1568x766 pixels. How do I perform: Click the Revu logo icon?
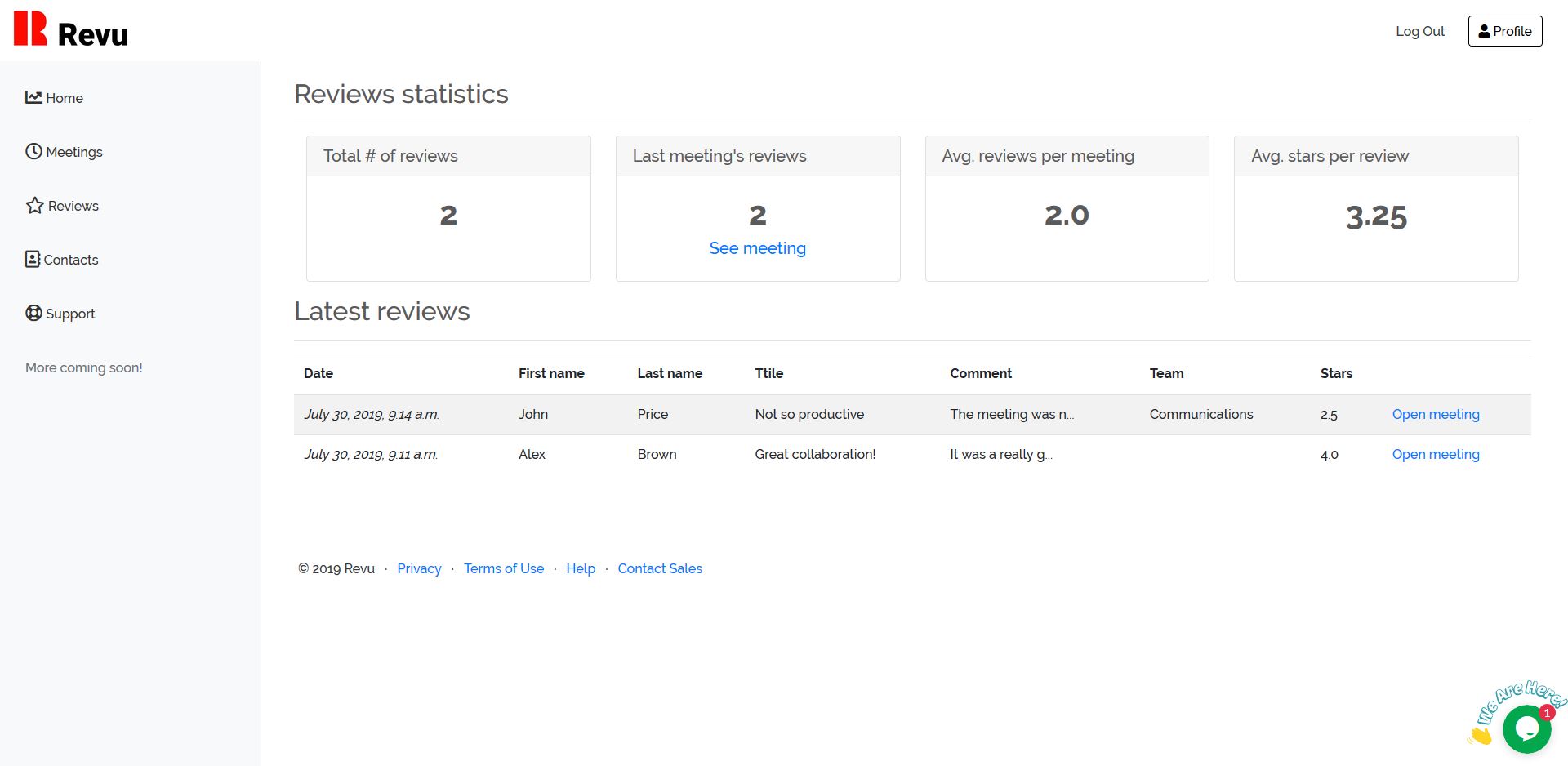pyautogui.click(x=30, y=29)
